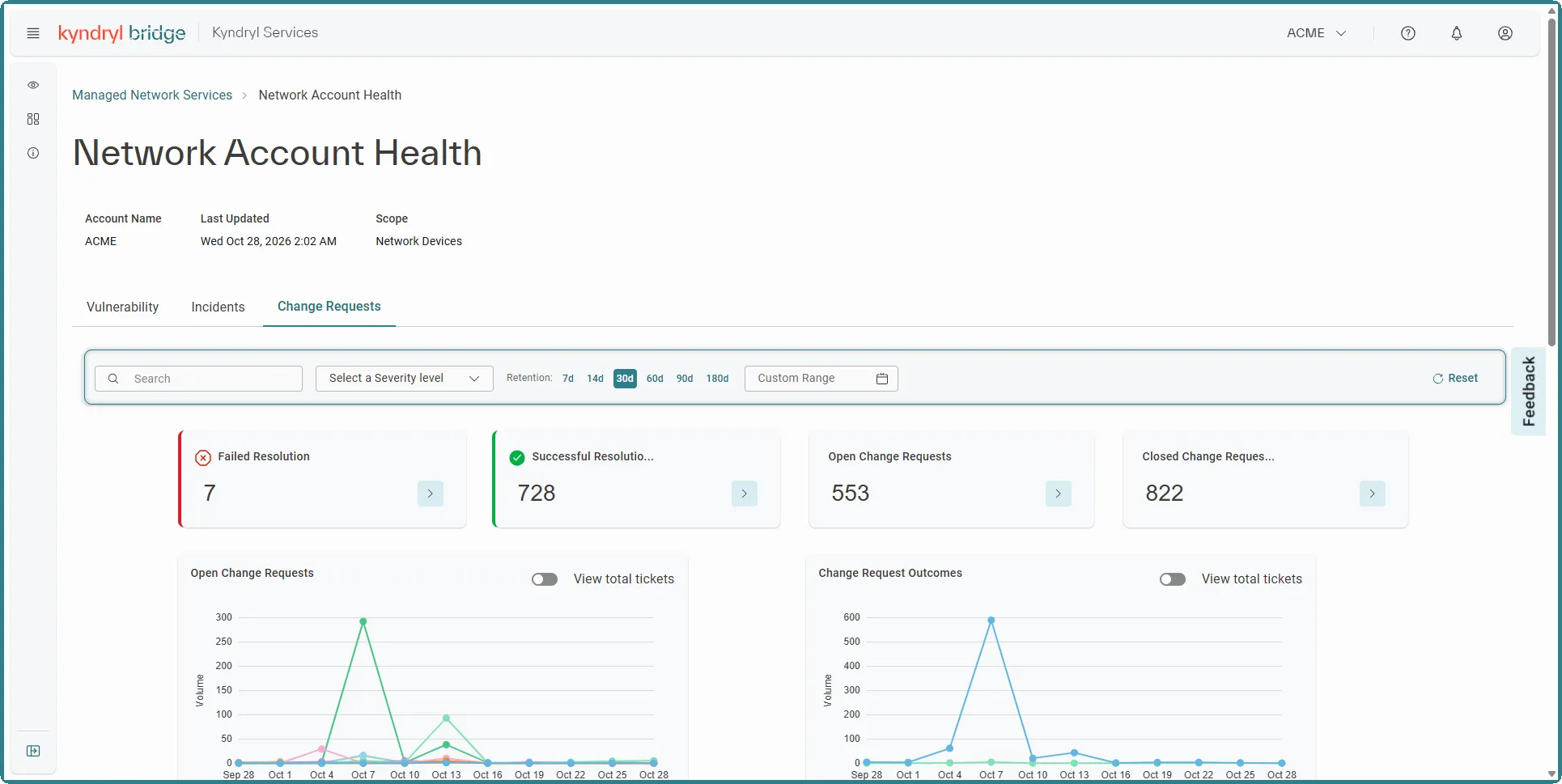Expand the Failed Resolution card arrow

[431, 494]
